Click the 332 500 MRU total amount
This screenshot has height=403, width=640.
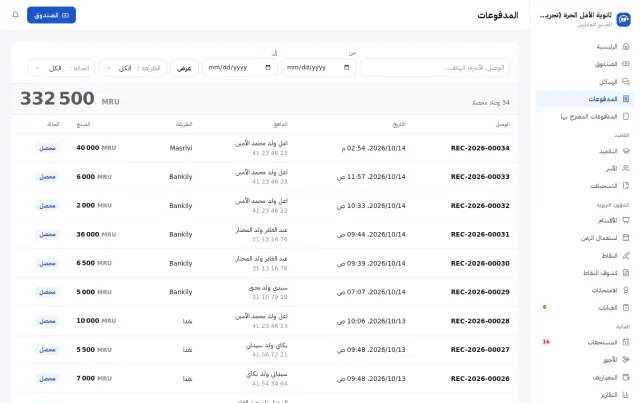(x=70, y=99)
